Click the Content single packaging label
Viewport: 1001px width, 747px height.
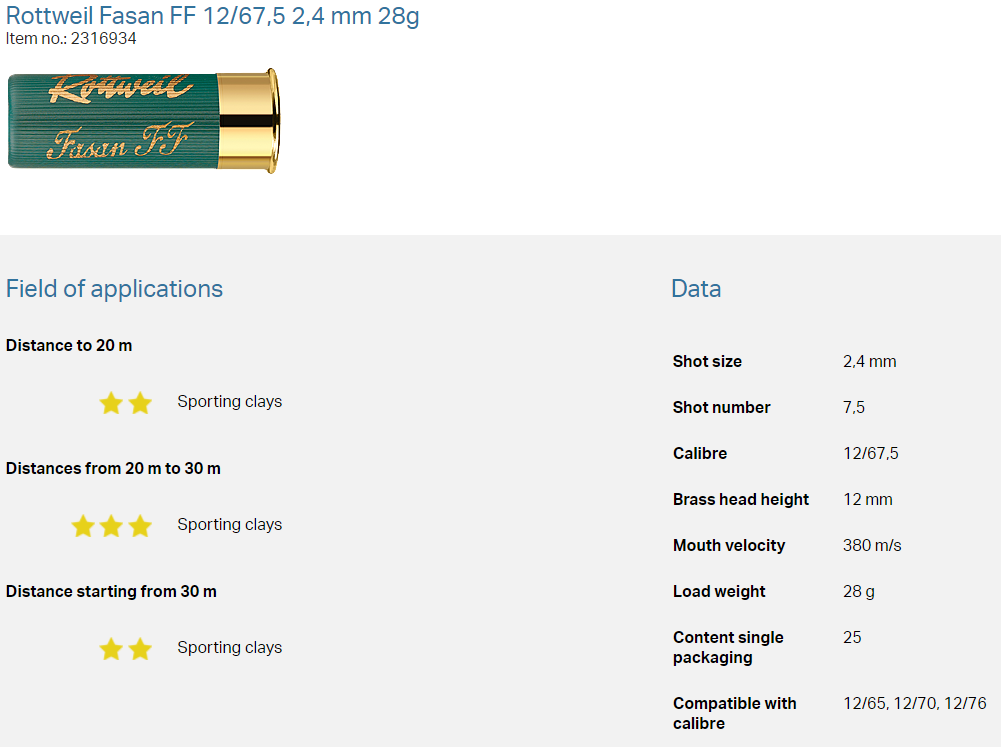pos(728,647)
